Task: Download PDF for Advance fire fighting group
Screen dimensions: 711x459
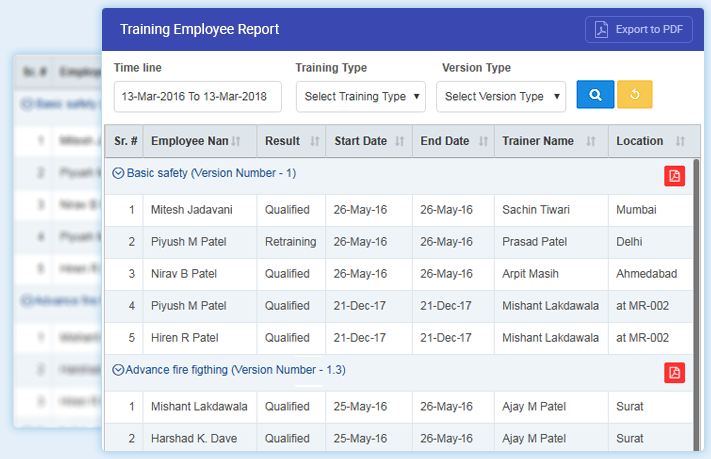Action: point(674,373)
